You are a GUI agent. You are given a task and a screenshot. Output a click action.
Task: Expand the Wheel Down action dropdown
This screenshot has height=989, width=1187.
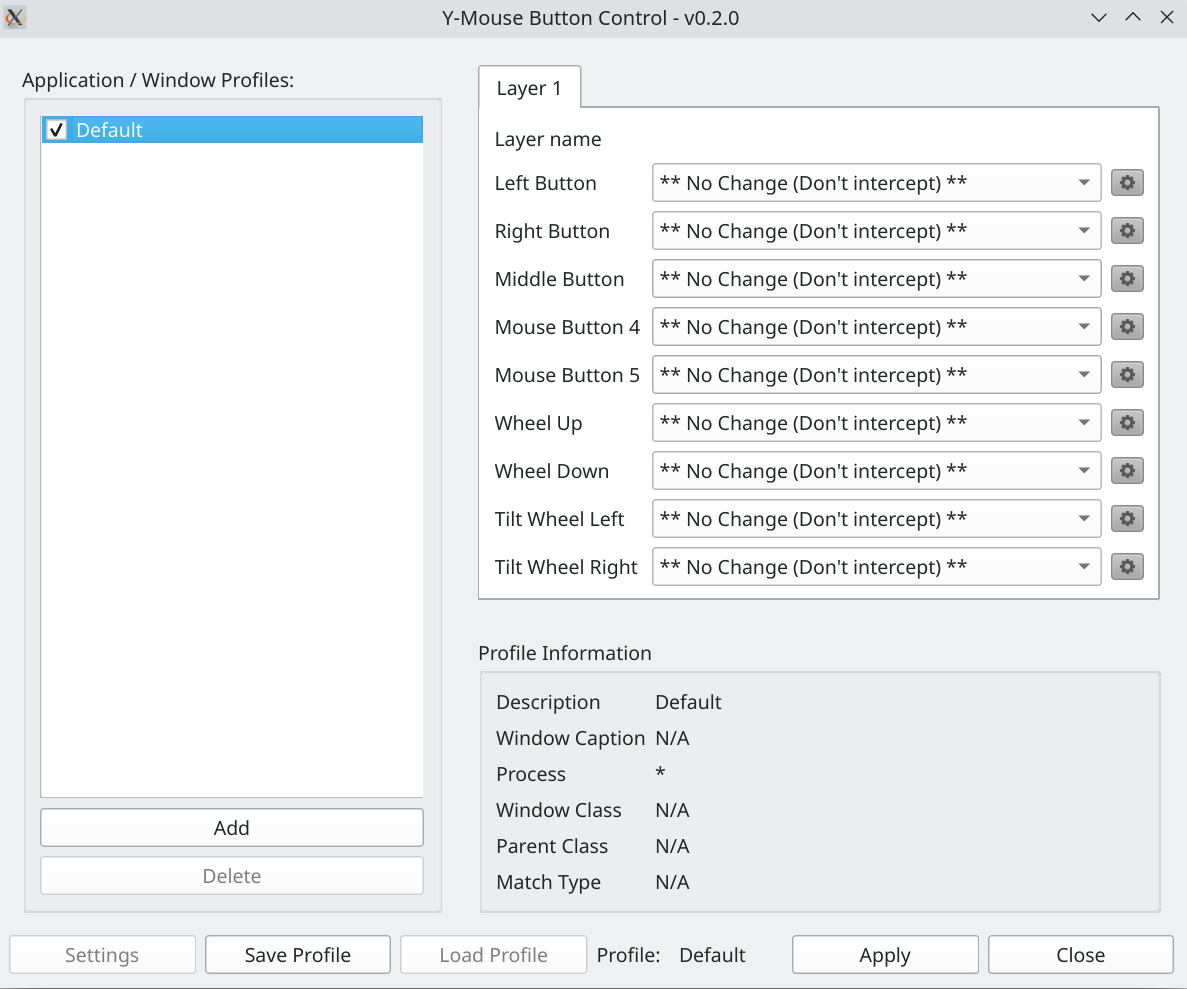click(877, 470)
